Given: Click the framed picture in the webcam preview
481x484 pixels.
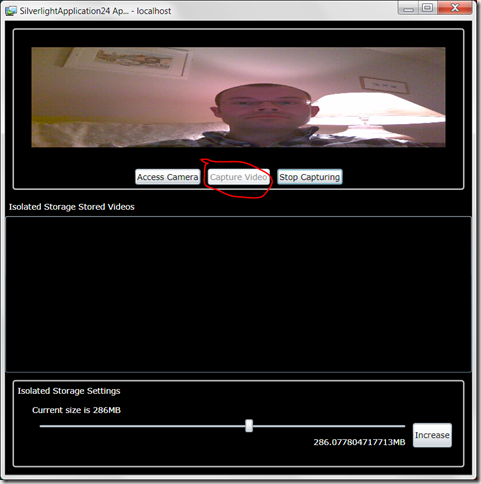Looking at the screenshot, I should [x=128, y=61].
